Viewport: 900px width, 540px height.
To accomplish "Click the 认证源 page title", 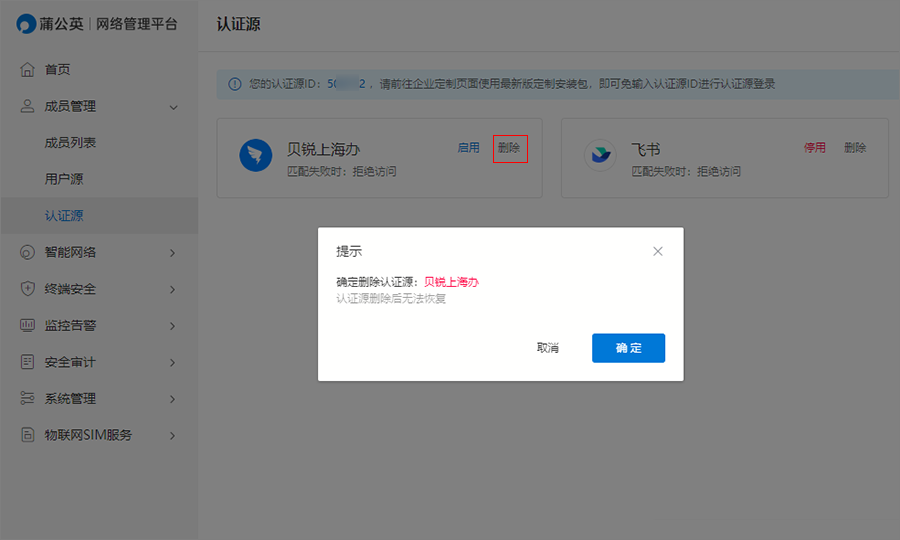I will tap(238, 24).
